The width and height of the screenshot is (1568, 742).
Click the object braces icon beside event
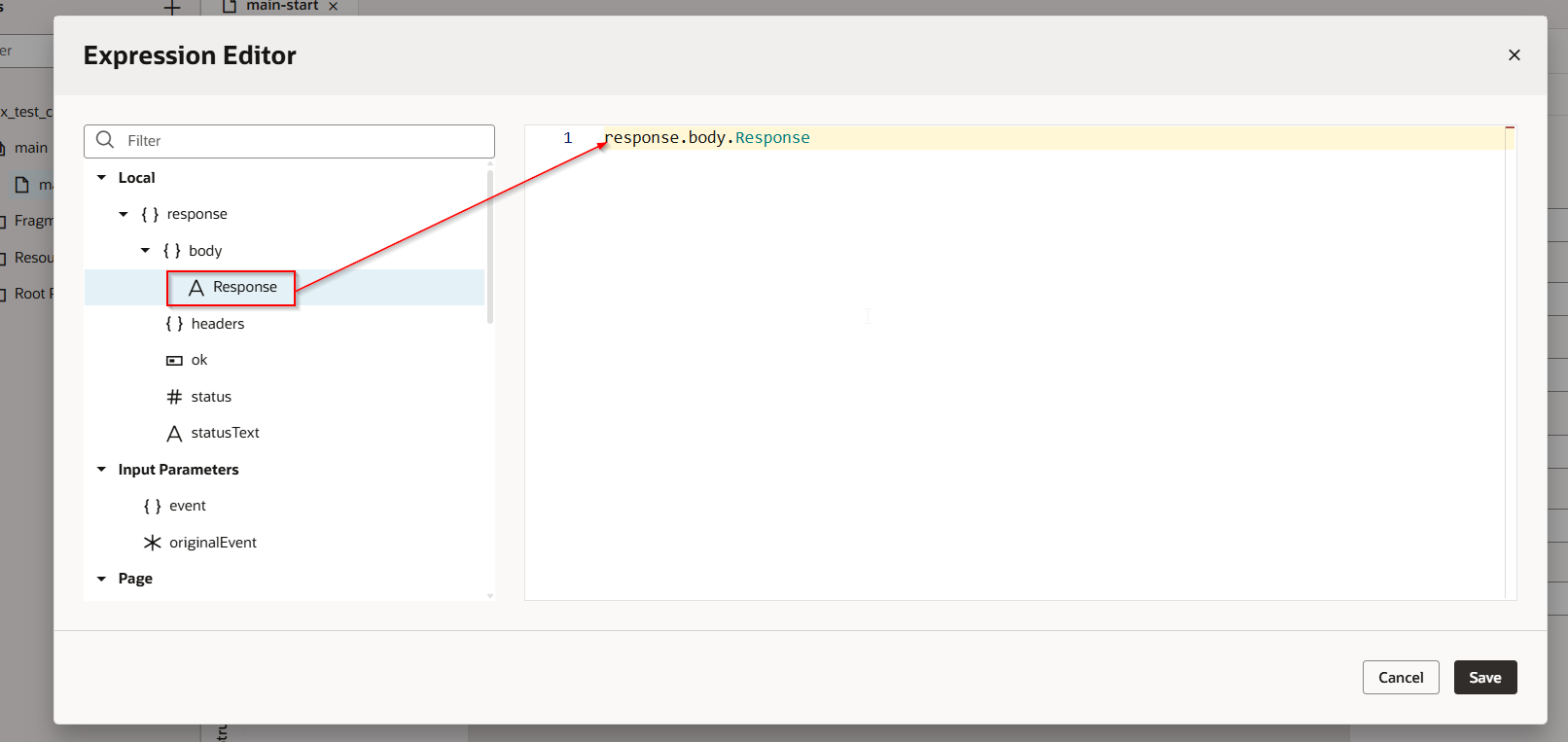(152, 507)
